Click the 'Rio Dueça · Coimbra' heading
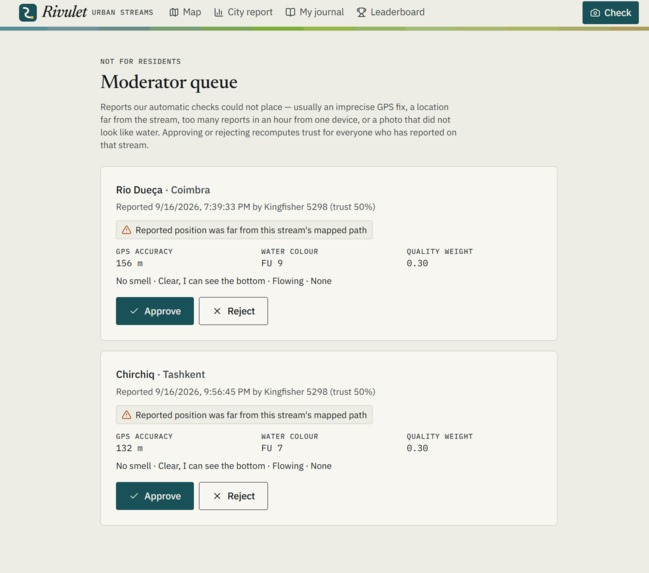This screenshot has height=573, width=649. coord(163,190)
